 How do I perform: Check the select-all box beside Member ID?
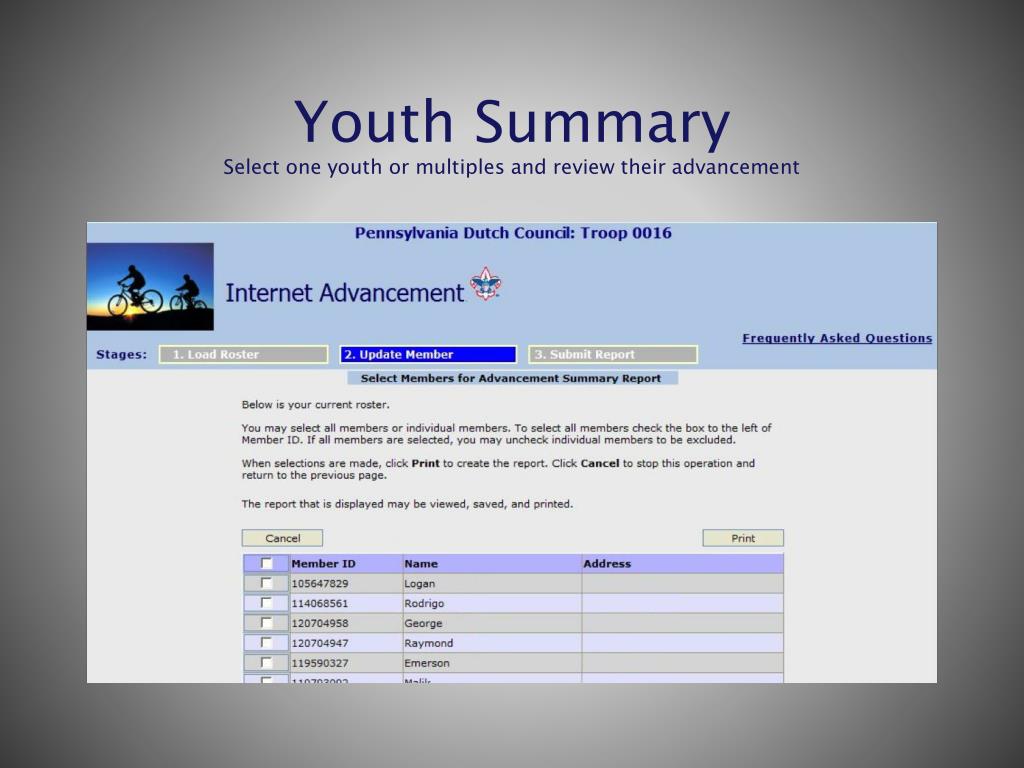pos(266,563)
